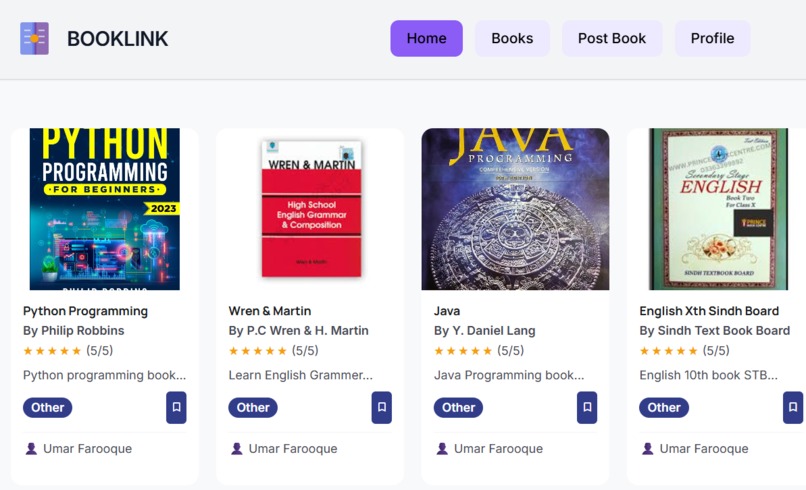This screenshot has width=806, height=490.
Task: Open Java Programming cover image
Action: pos(516,209)
